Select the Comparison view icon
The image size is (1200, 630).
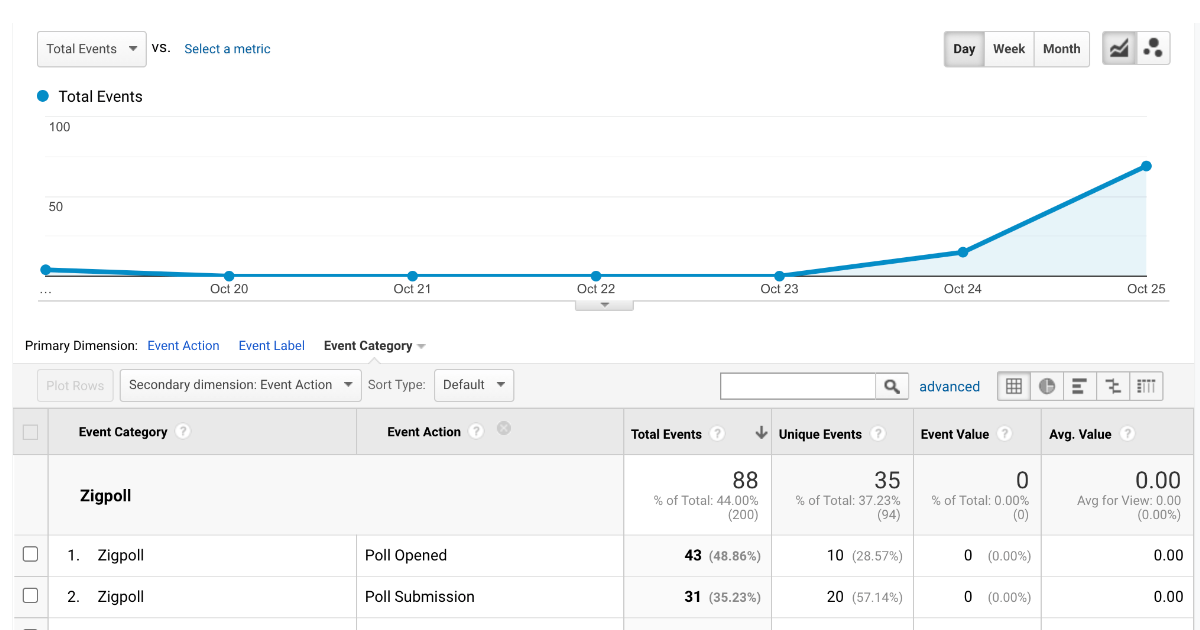pos(1112,386)
